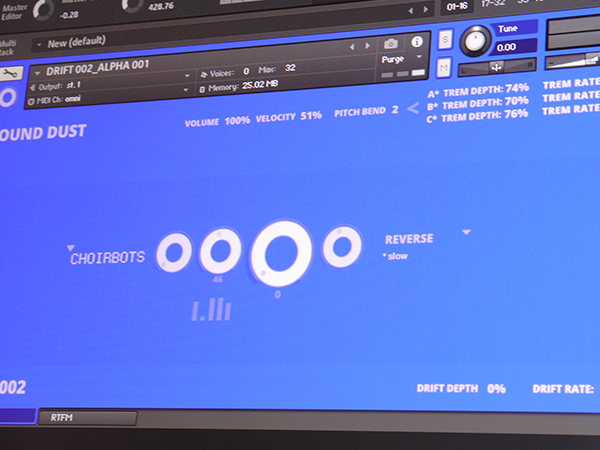Click the C* TREM DEPTH 76% value

pos(516,114)
